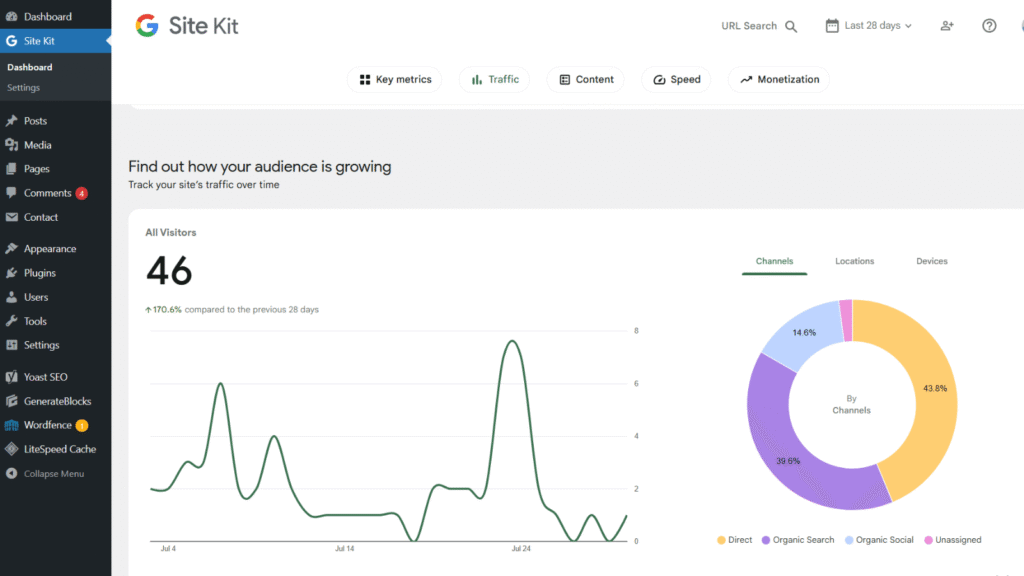Click the Wordfence notification badge

click(82, 426)
